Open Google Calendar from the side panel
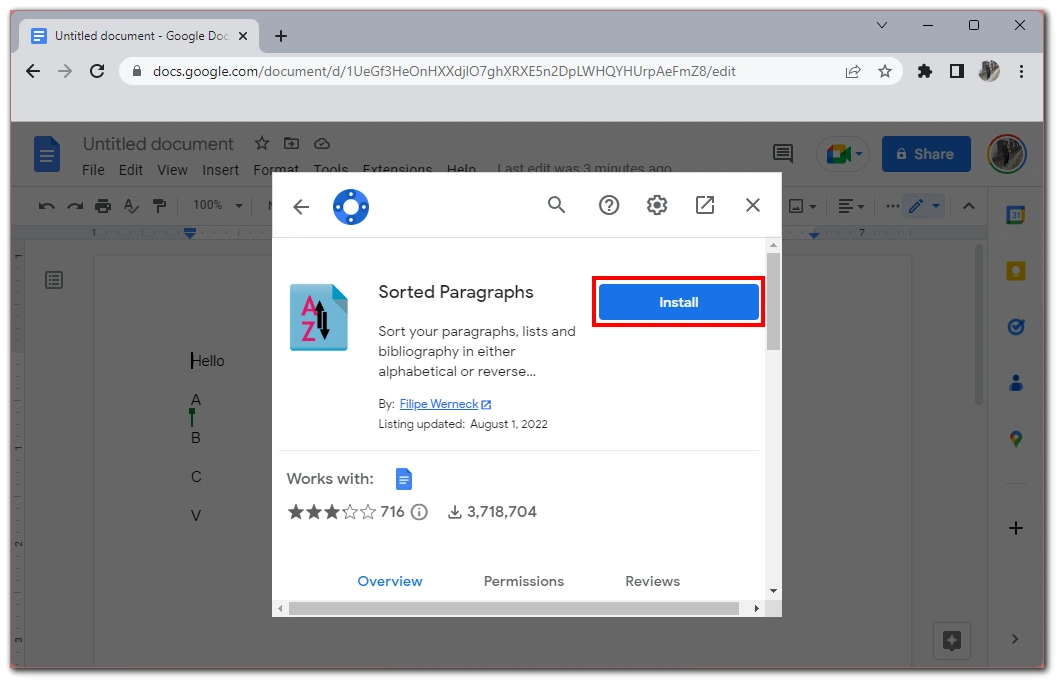 point(1016,214)
